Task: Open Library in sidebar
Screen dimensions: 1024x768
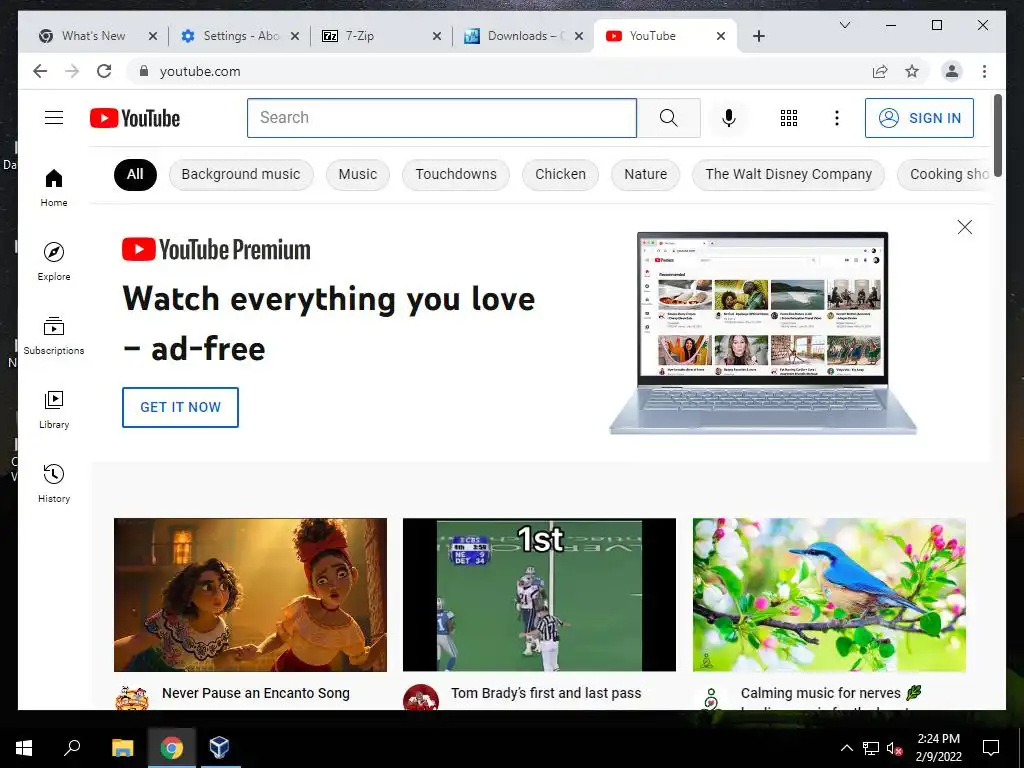Action: [54, 409]
